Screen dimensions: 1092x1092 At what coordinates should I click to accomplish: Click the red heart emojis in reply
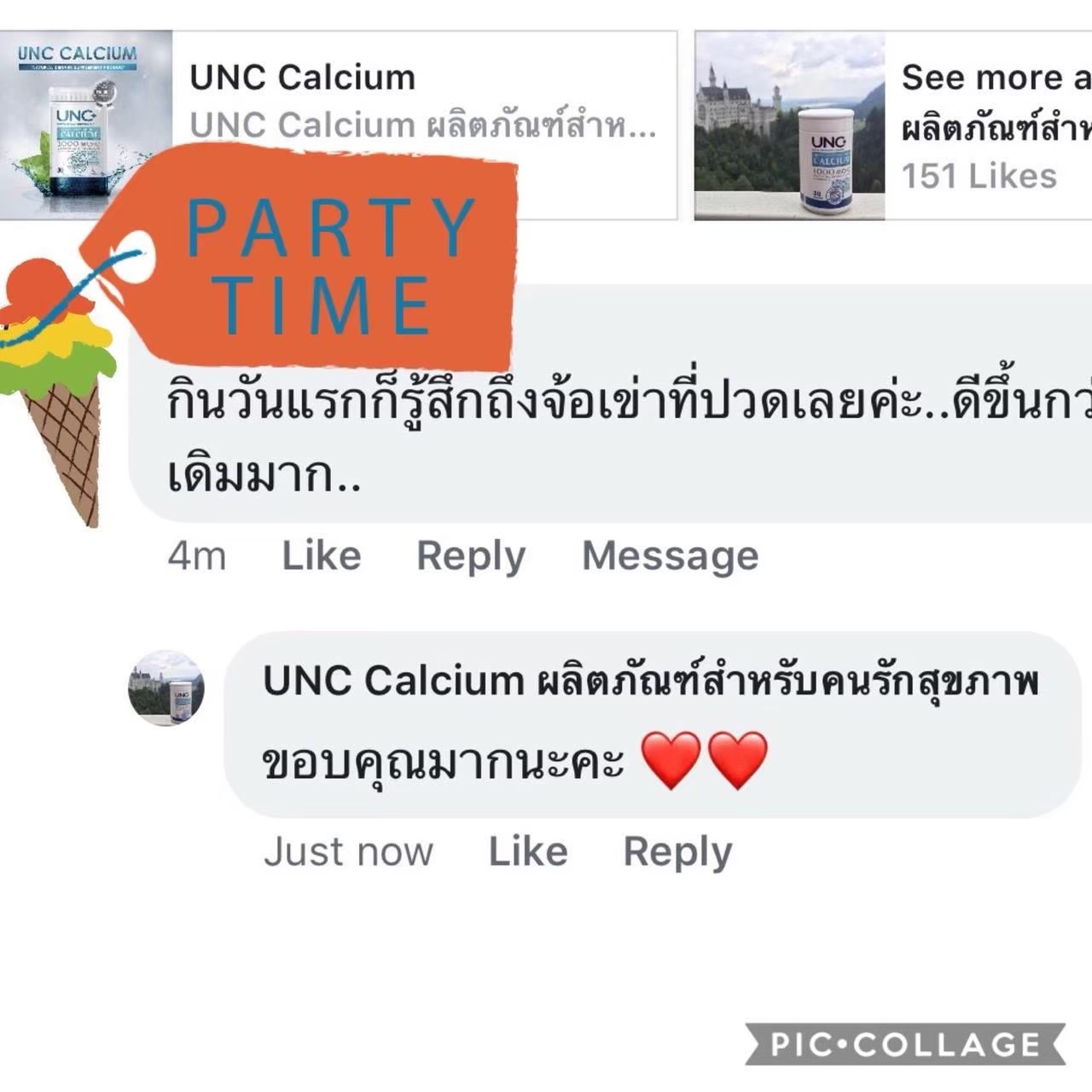pyautogui.click(x=704, y=759)
